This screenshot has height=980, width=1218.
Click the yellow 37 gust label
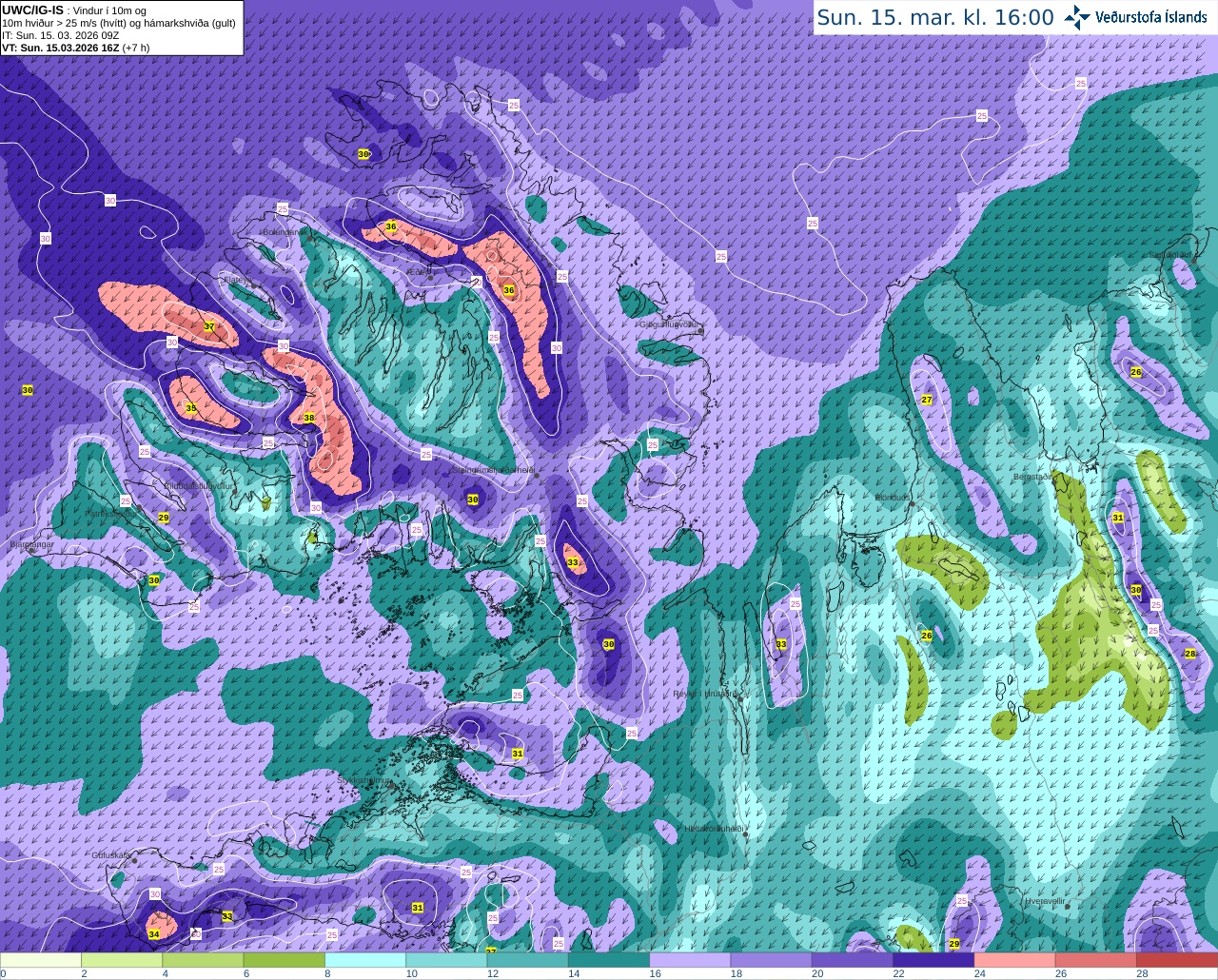click(x=209, y=327)
